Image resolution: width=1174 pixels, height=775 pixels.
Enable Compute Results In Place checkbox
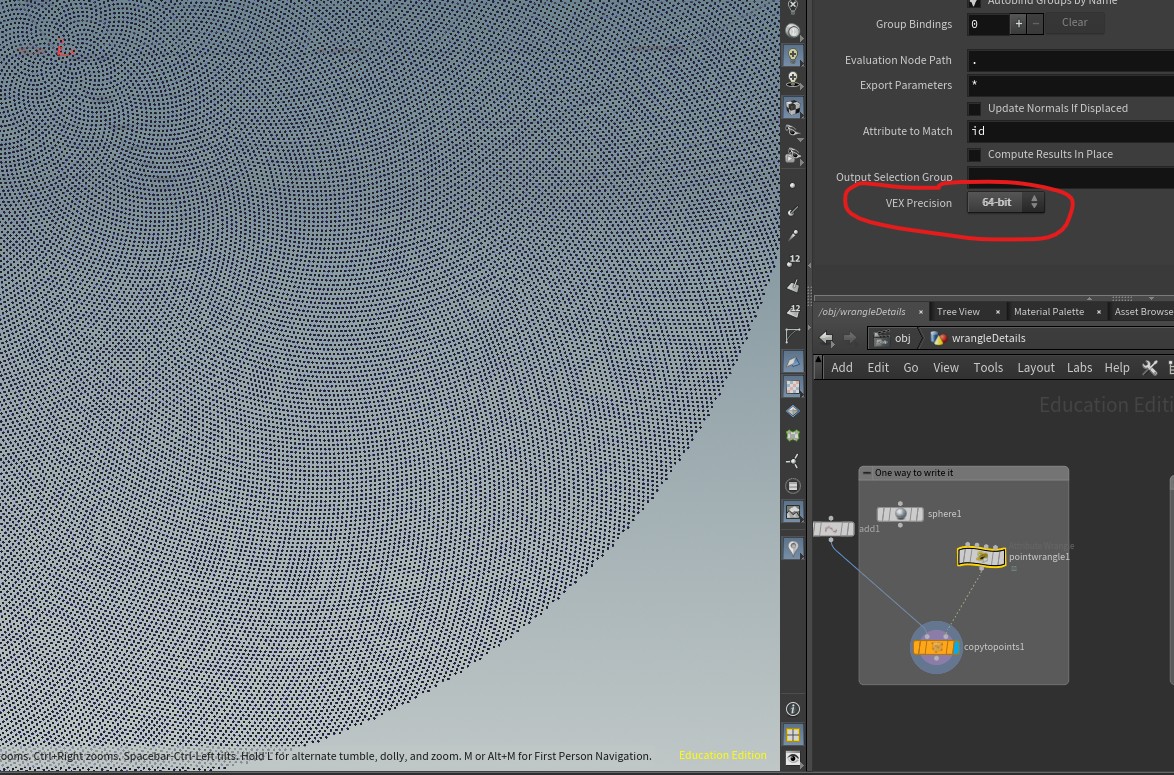click(974, 155)
